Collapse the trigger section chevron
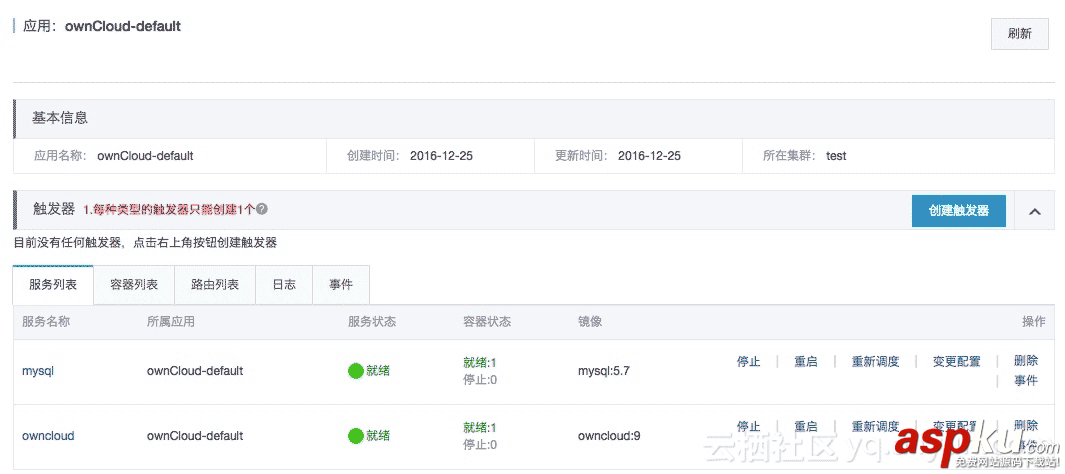This screenshot has height=474, width=1065. pyautogui.click(x=1035, y=211)
